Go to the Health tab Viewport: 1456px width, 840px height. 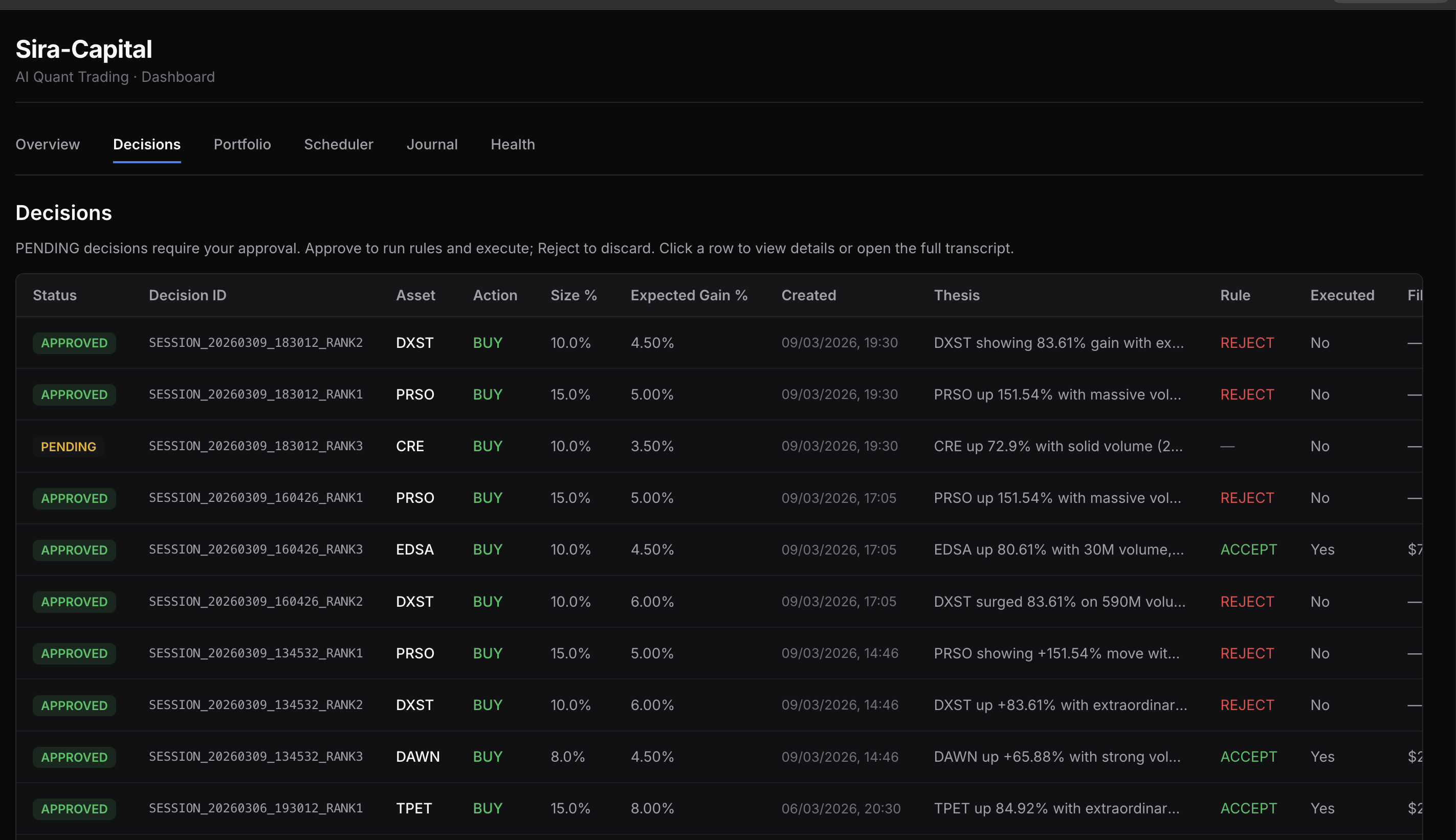tap(512, 144)
